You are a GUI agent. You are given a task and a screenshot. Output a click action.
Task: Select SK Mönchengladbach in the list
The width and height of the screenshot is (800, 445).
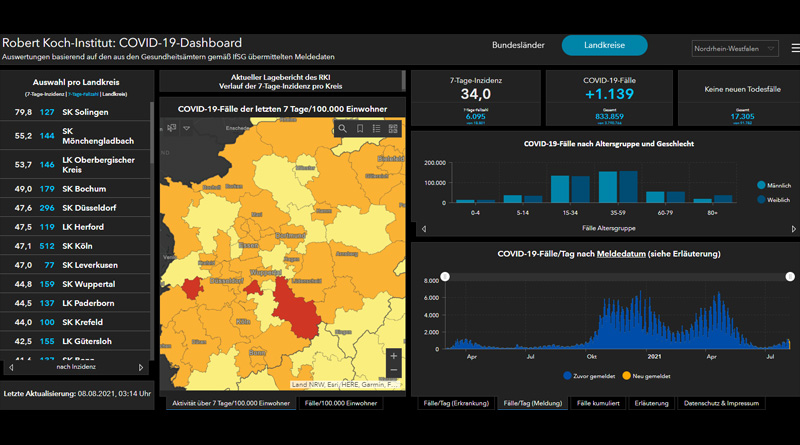point(75,136)
